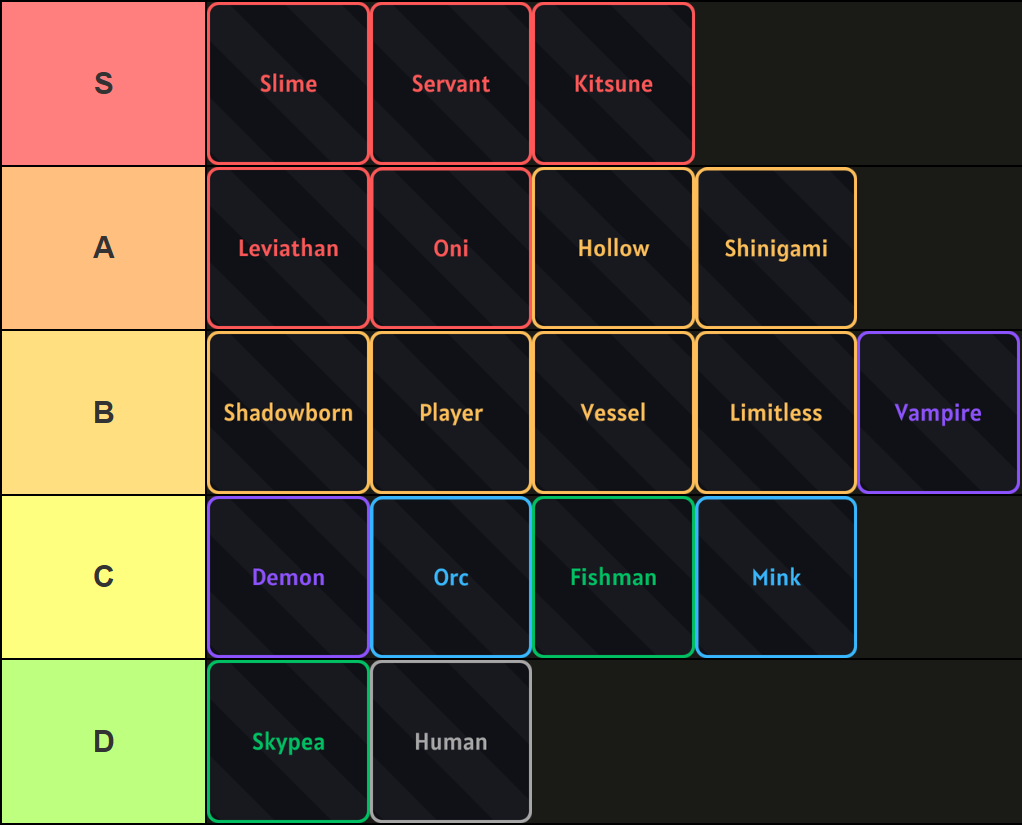Choose the Kitsune card
The image size is (1022, 825).
(613, 84)
